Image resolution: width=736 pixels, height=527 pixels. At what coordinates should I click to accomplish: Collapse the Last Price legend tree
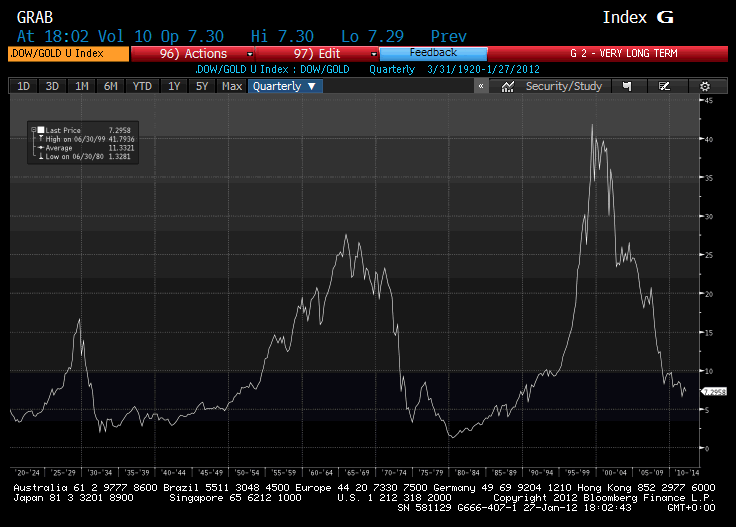coord(33,131)
